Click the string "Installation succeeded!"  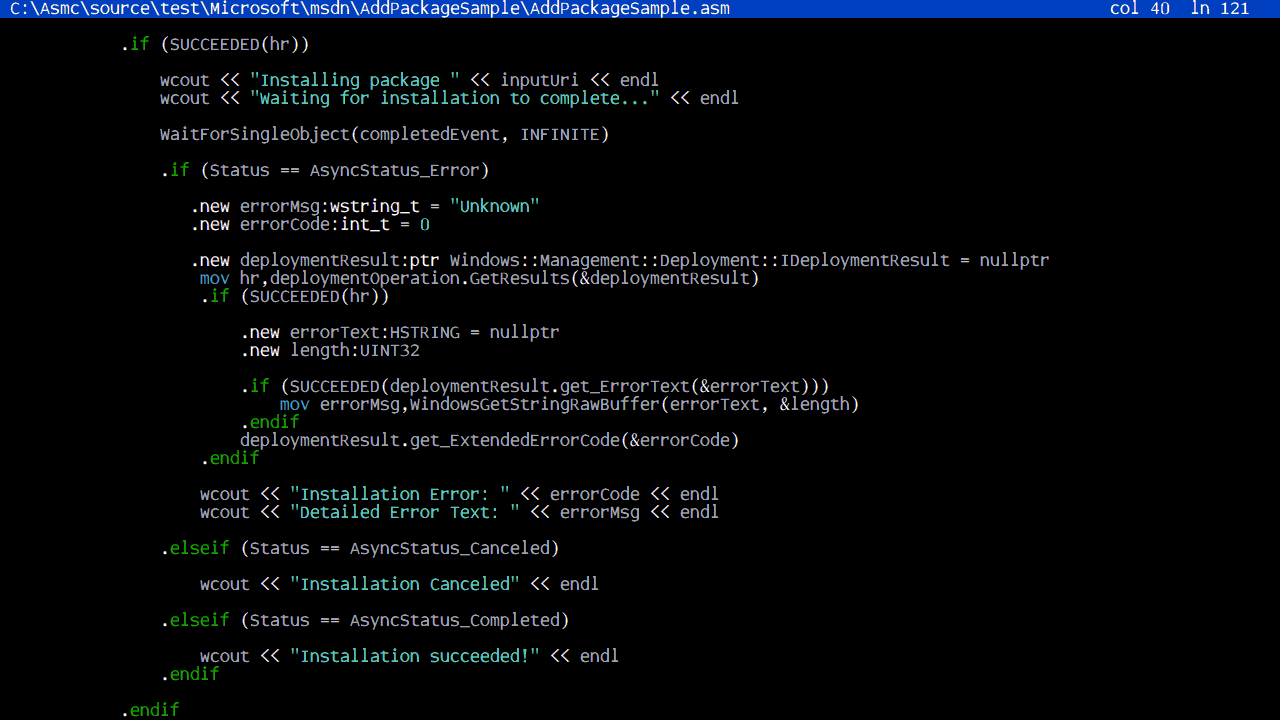415,657
